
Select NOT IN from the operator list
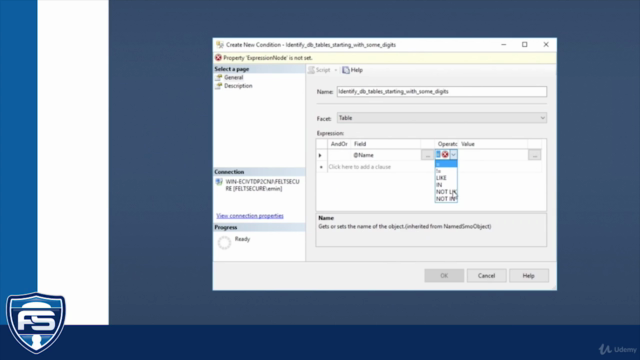(x=446, y=199)
